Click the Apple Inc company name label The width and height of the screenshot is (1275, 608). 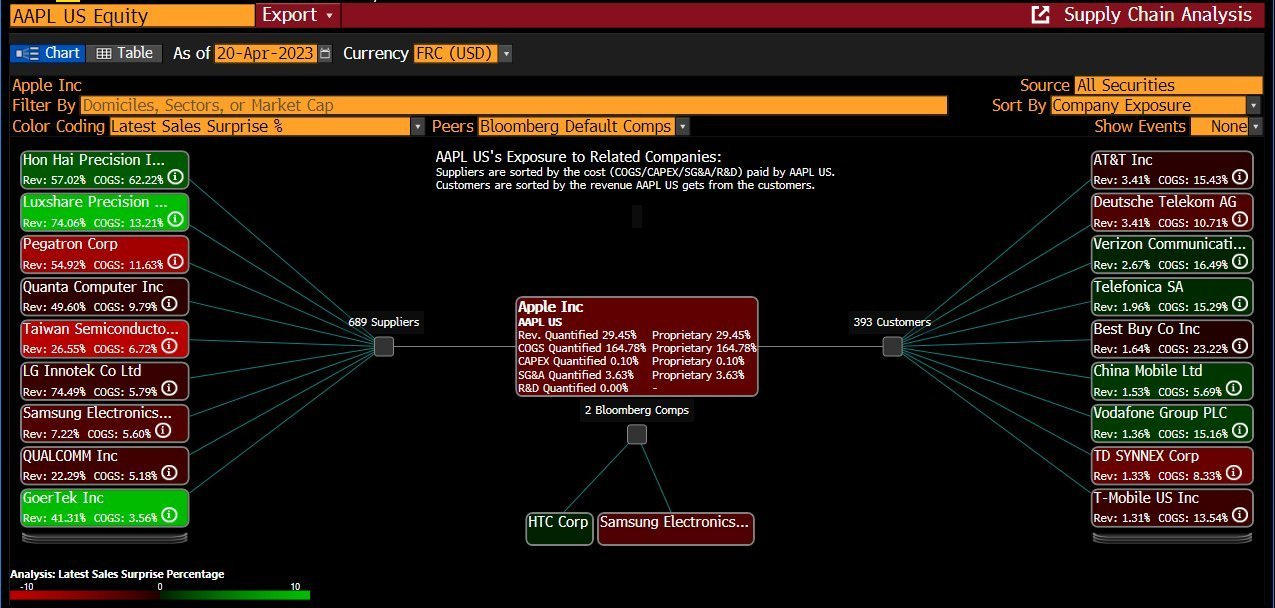pos(47,85)
